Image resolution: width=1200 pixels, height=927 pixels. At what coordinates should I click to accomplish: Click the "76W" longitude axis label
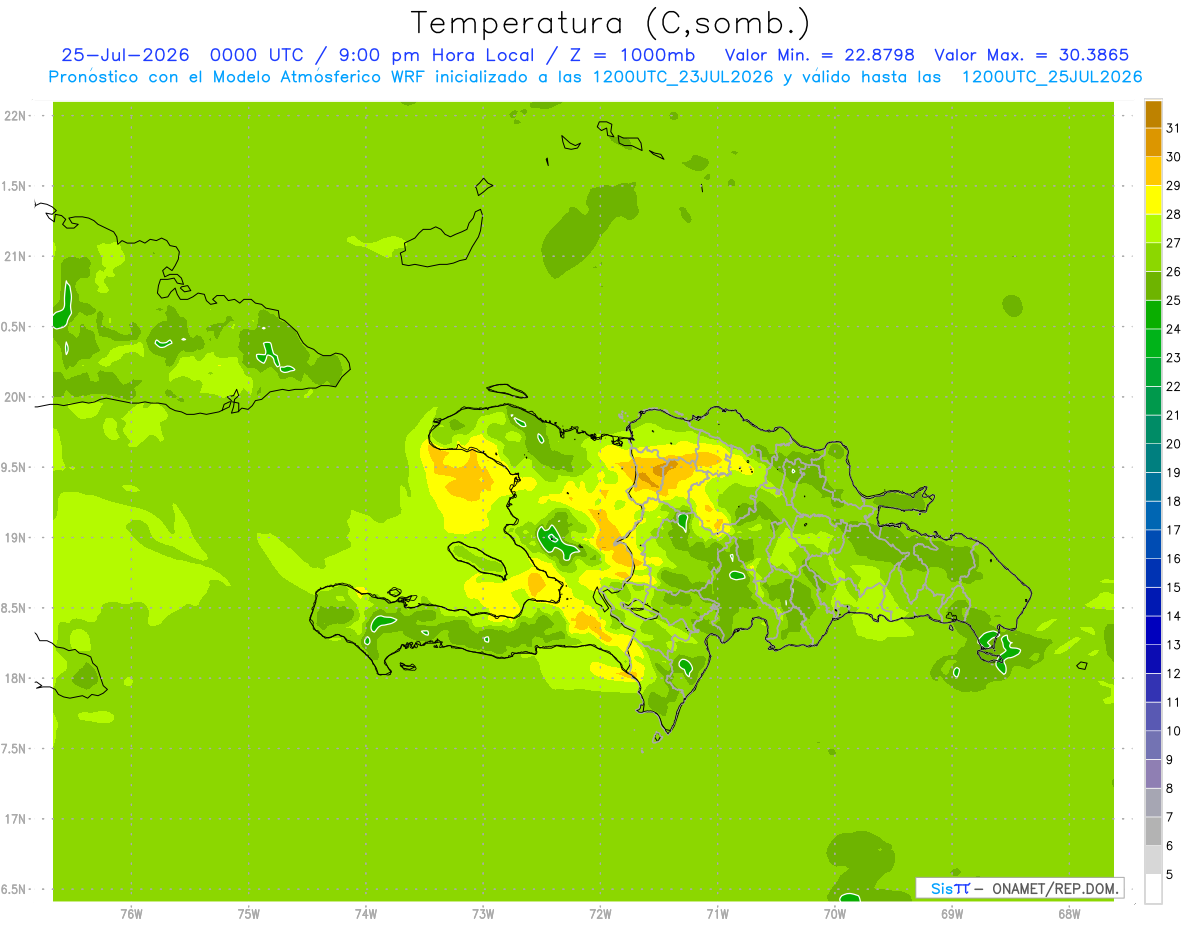click(x=131, y=913)
